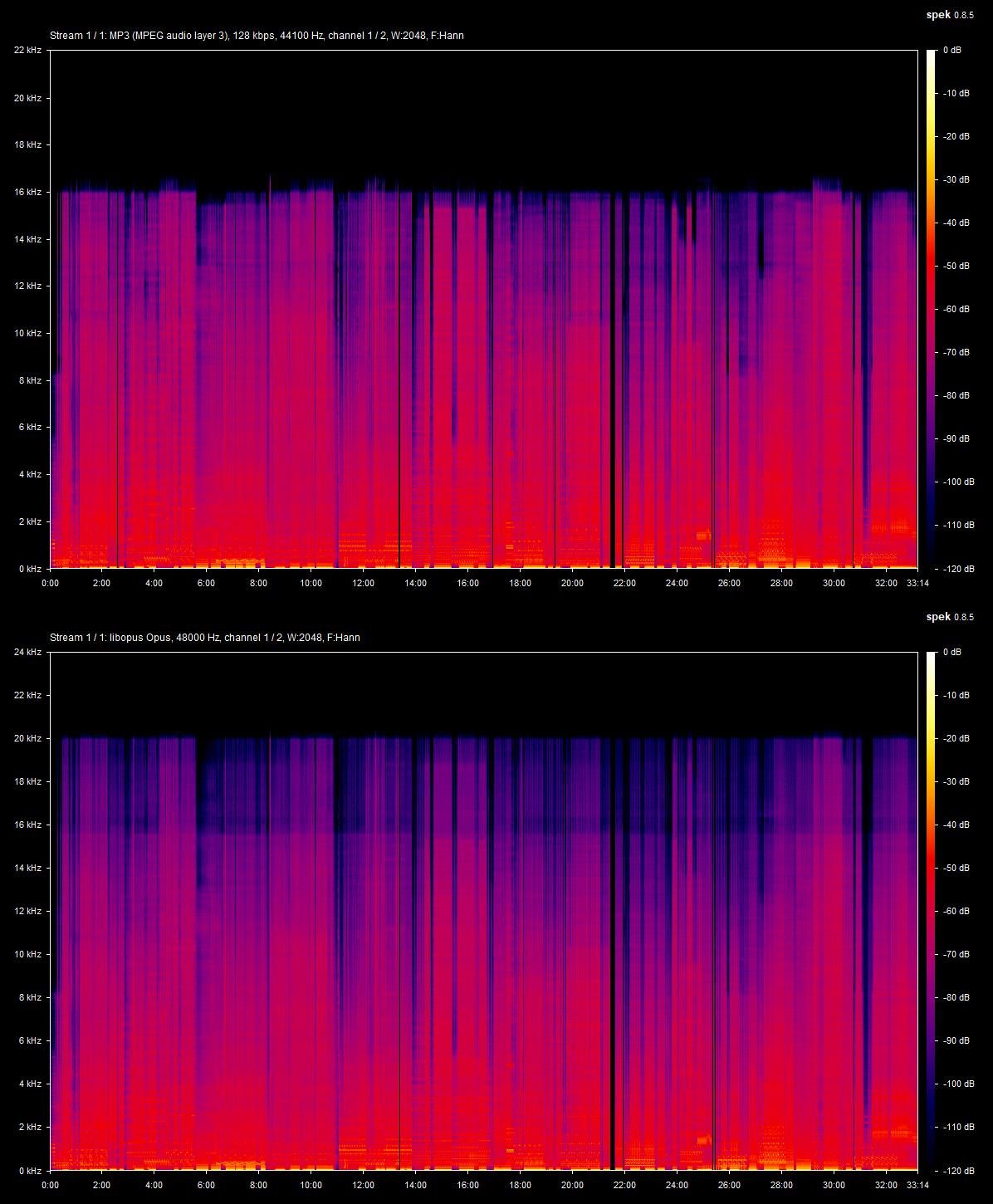Click the 14:00 time label under Opus spectrogram
The height and width of the screenshot is (1204, 993).
coord(415,1185)
